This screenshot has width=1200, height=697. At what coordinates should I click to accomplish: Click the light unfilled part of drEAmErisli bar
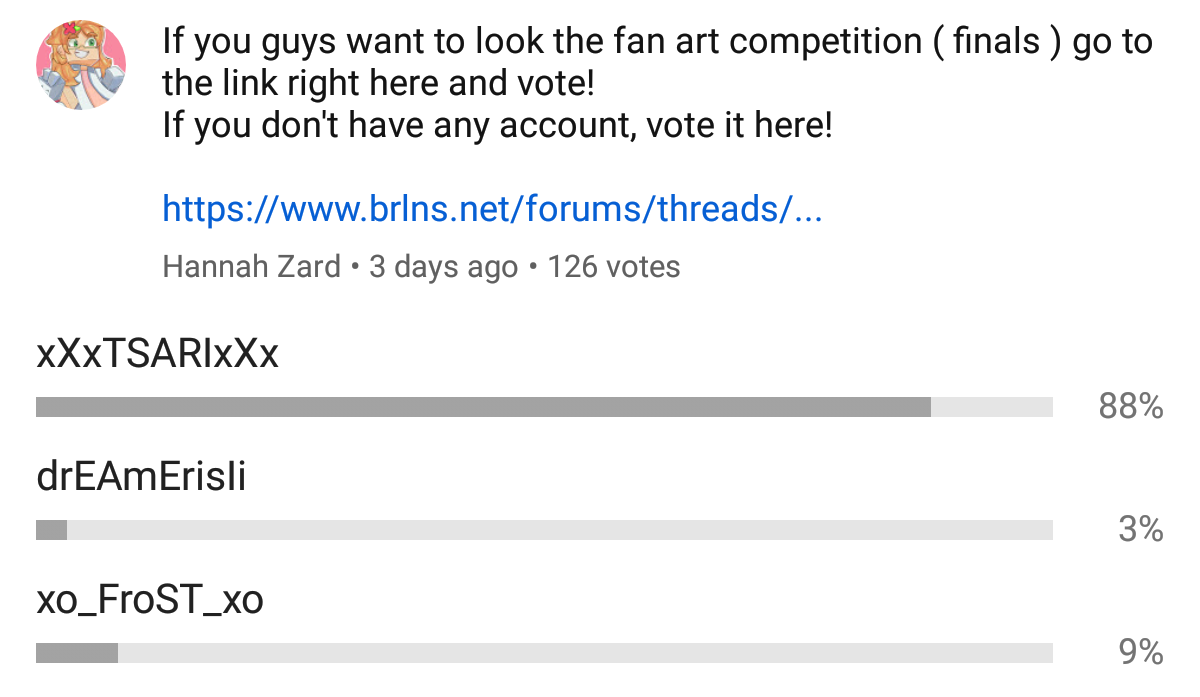pos(560,530)
